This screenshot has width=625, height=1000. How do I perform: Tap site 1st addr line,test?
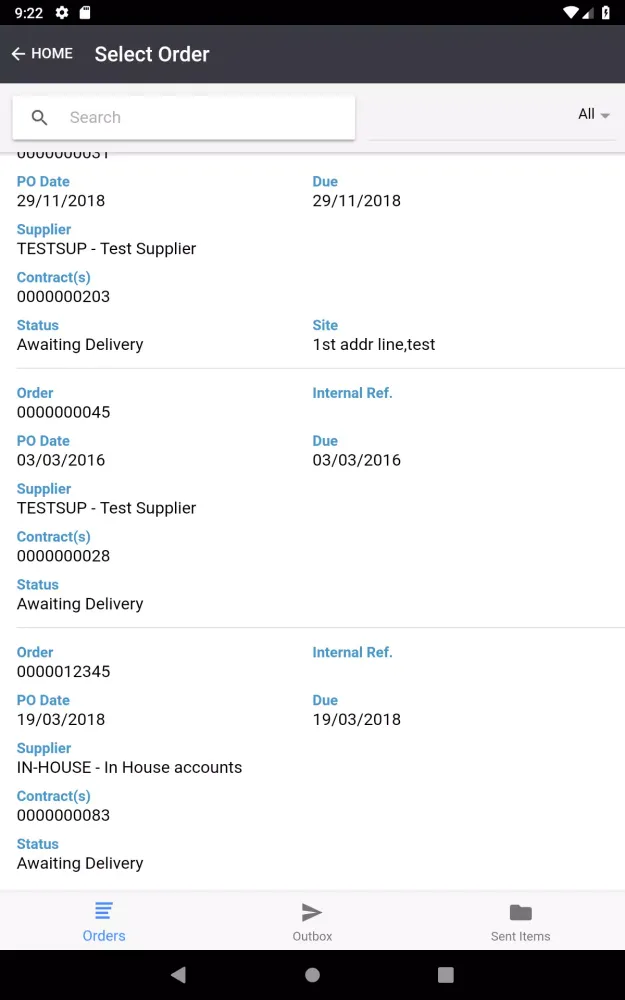(x=374, y=344)
